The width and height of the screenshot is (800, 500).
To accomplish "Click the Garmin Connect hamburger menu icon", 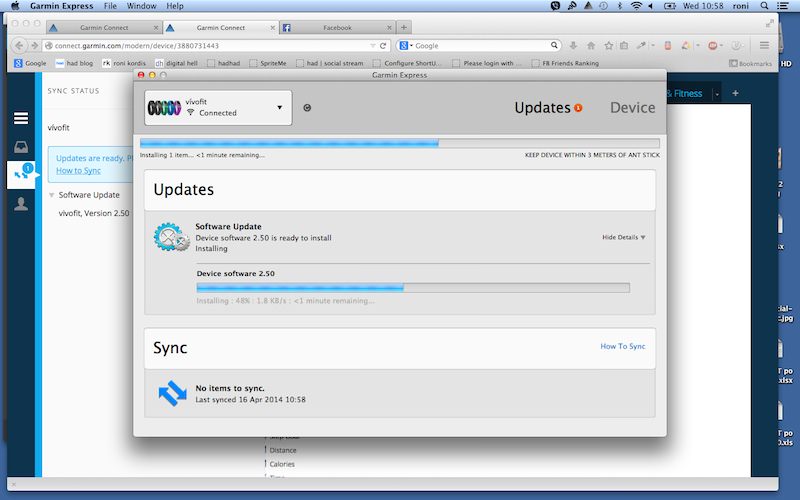I will point(20,118).
